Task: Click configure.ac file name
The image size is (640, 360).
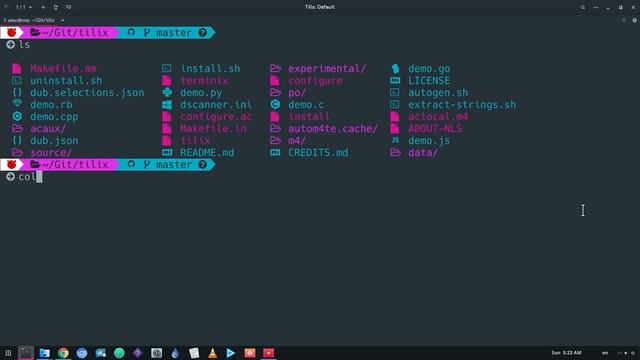Action: [216, 117]
